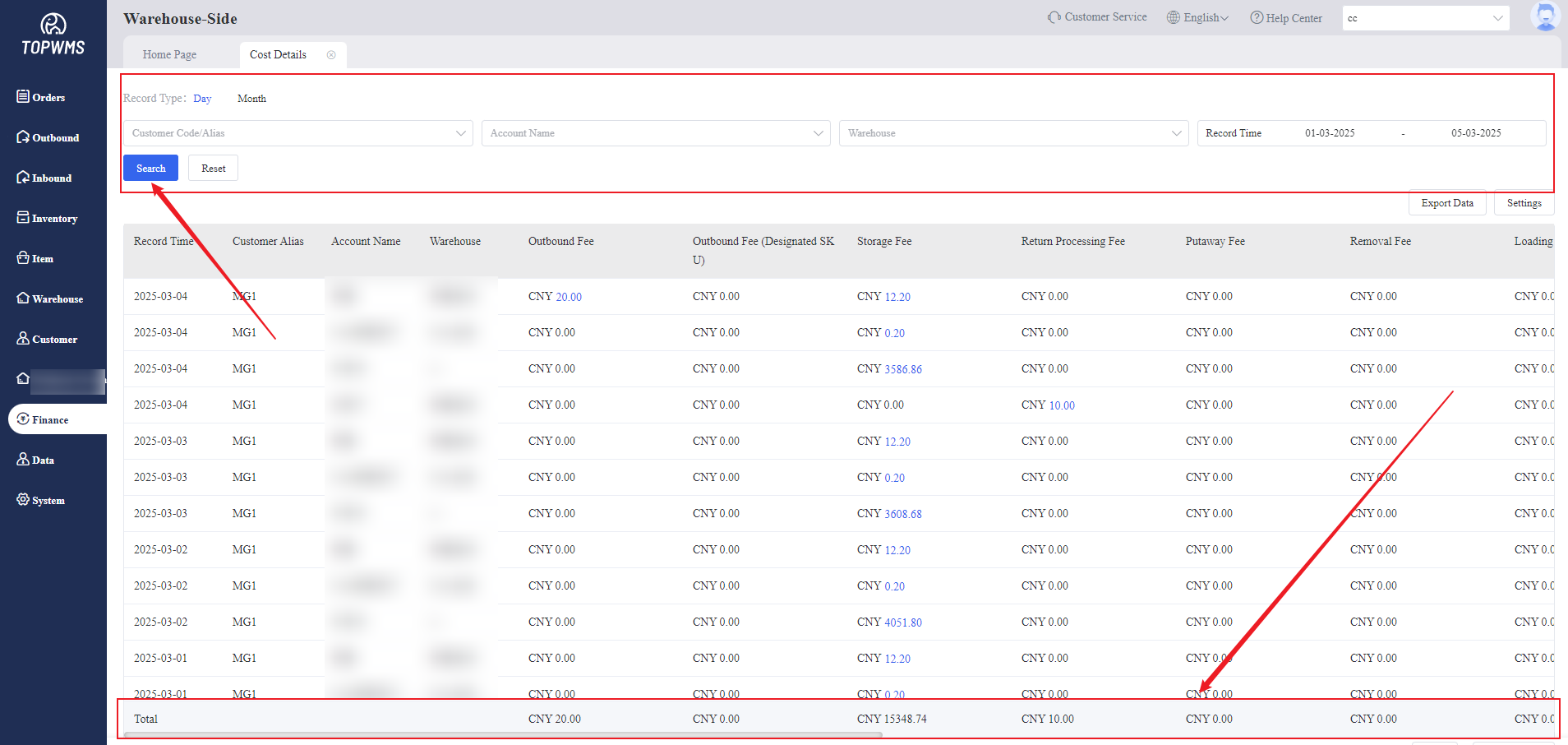Click the horizontal table scrollbar
Screen dimensions: 1568x745
[x=503, y=734]
